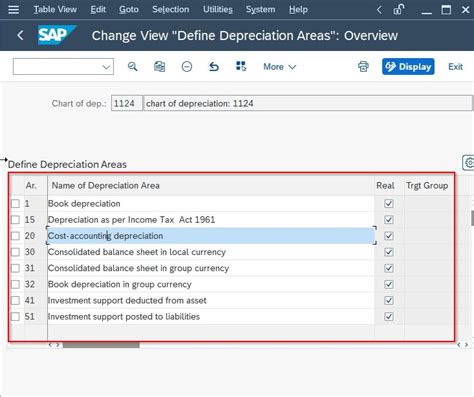Select row checkbox for area 15
The width and height of the screenshot is (474, 397).
coord(15,220)
